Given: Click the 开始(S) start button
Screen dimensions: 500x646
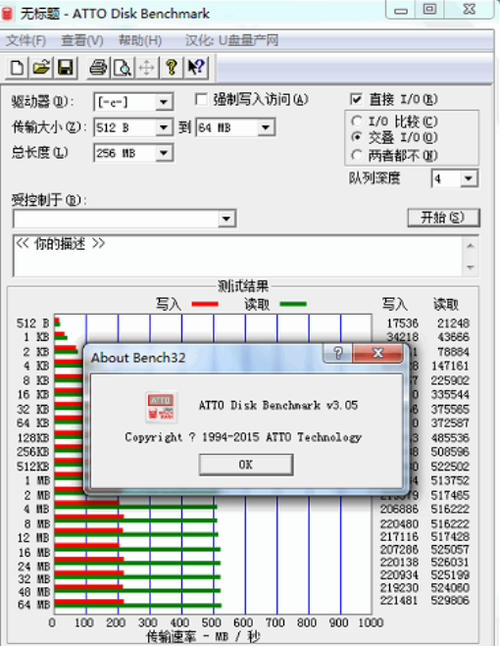Looking at the screenshot, I should (x=443, y=218).
